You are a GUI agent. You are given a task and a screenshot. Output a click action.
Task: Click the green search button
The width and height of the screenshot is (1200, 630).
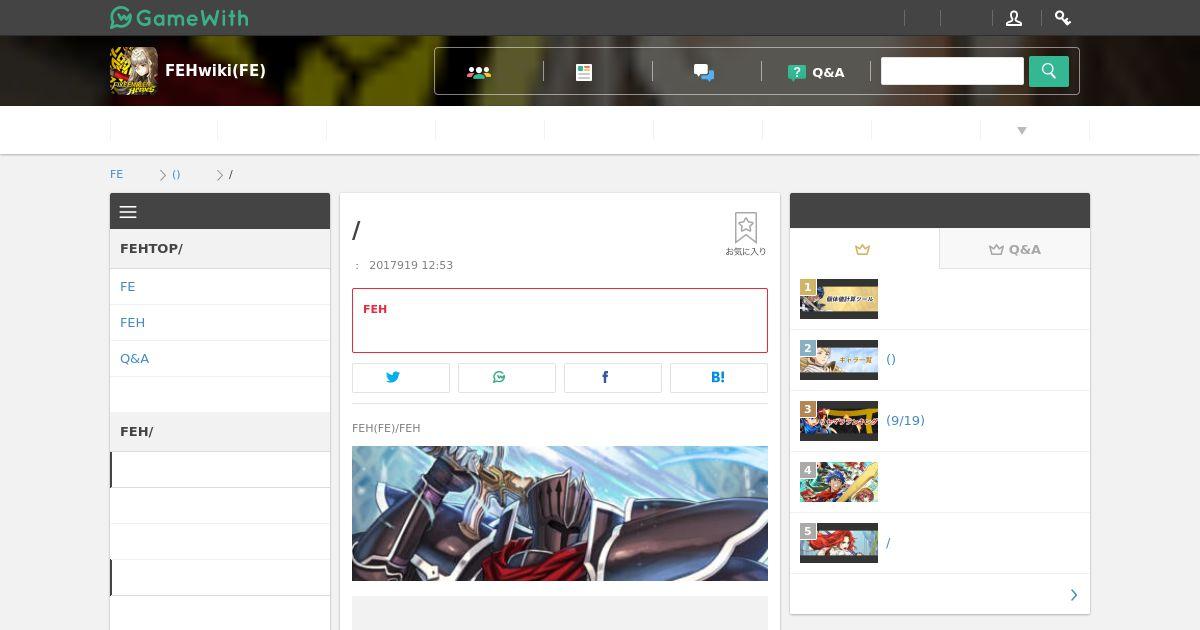pyautogui.click(x=1049, y=71)
